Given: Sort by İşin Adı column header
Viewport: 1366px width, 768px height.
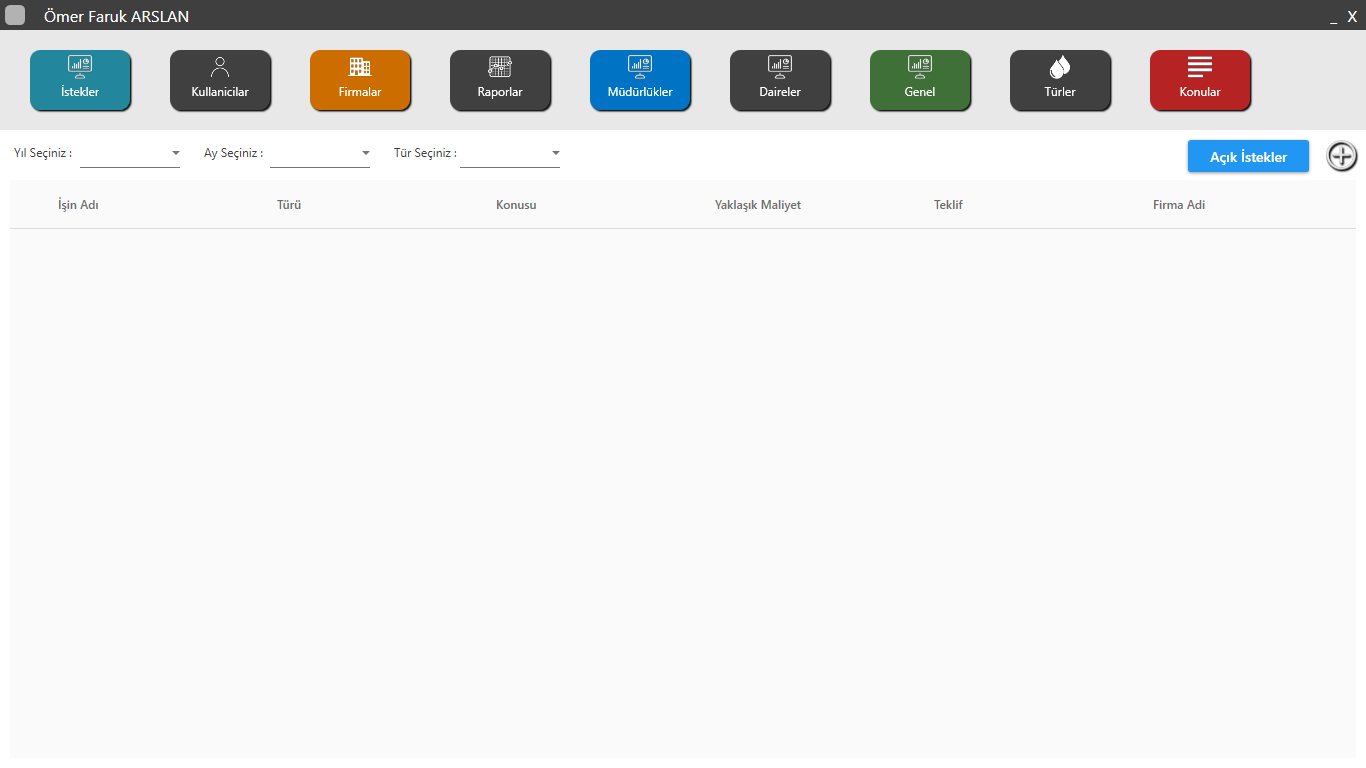Looking at the screenshot, I should (x=78, y=205).
